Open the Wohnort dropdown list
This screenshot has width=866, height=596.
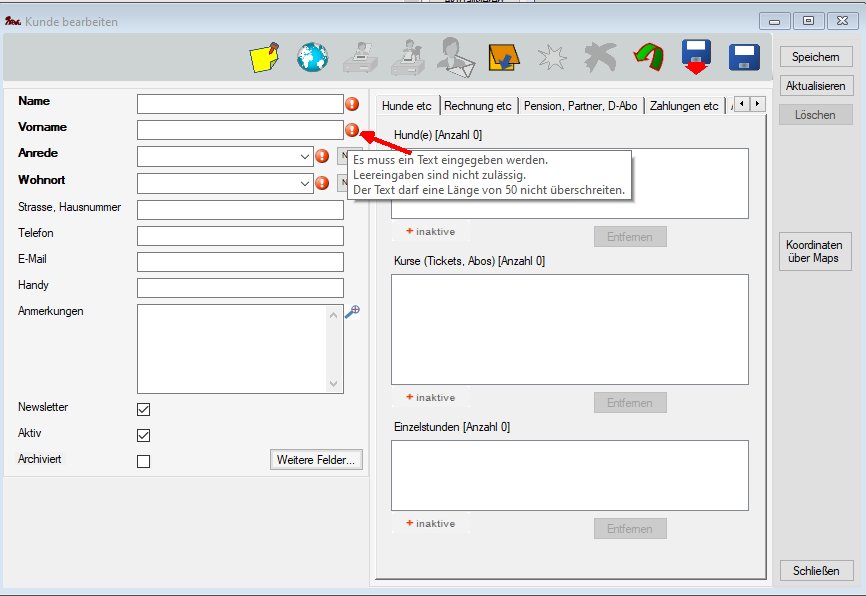click(x=305, y=184)
